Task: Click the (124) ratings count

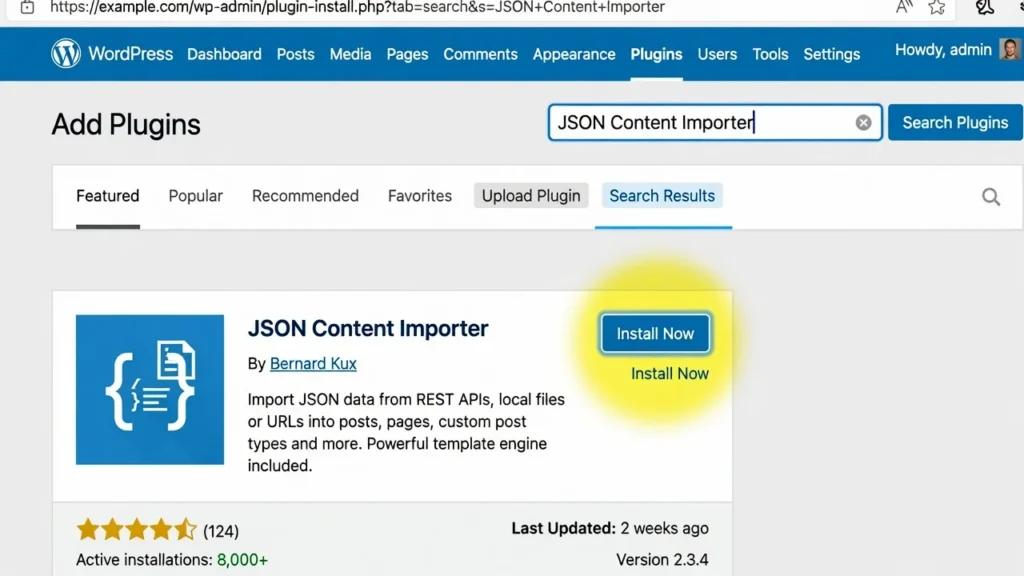Action: 221,531
